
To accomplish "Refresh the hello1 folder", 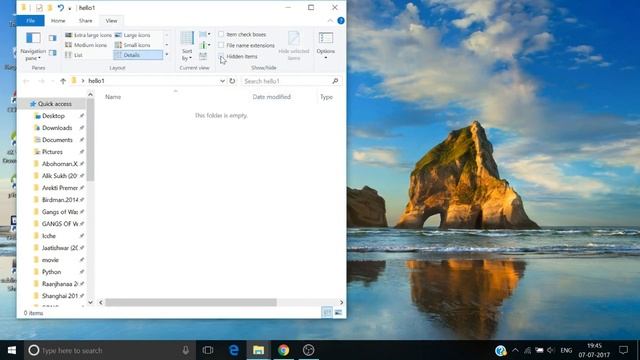I will click(232, 81).
